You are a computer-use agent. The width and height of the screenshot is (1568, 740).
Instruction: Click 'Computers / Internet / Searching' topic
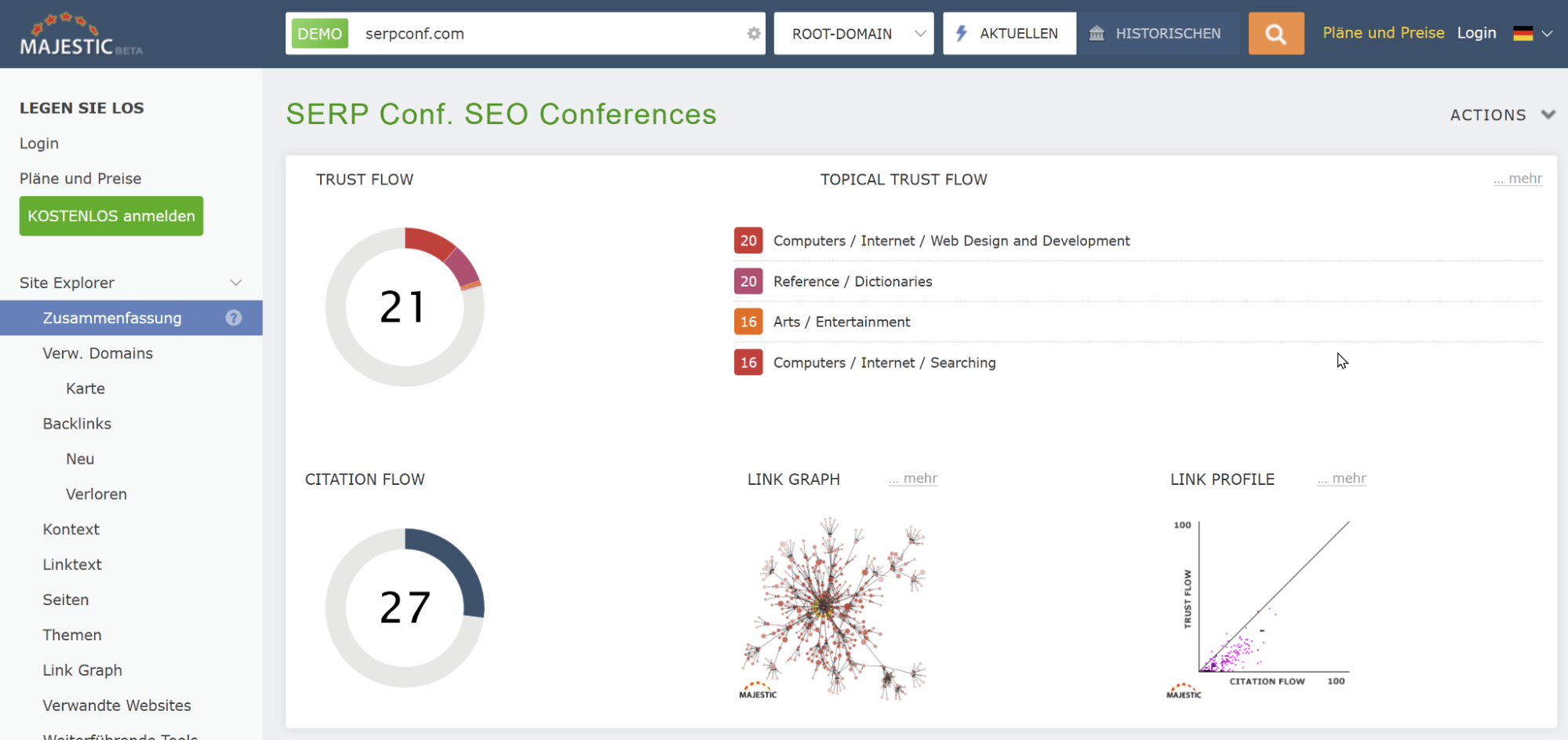click(885, 363)
